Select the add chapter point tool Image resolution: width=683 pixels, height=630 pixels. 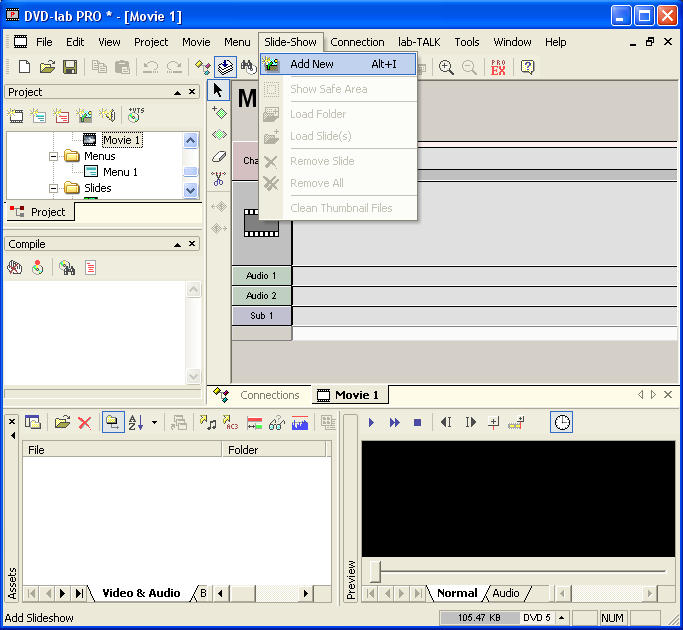tap(219, 113)
